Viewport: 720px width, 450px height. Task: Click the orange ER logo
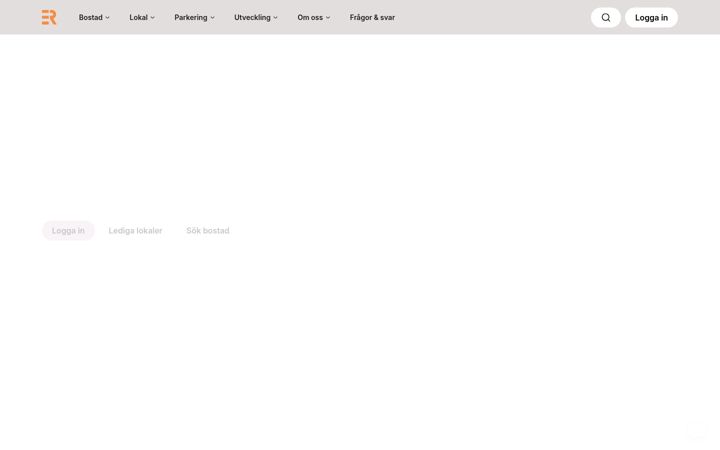49,17
